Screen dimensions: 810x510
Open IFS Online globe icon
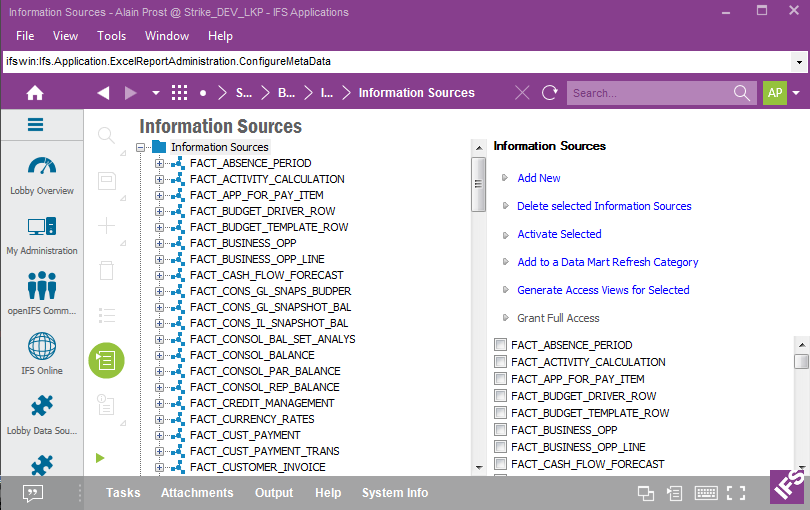tap(41, 350)
